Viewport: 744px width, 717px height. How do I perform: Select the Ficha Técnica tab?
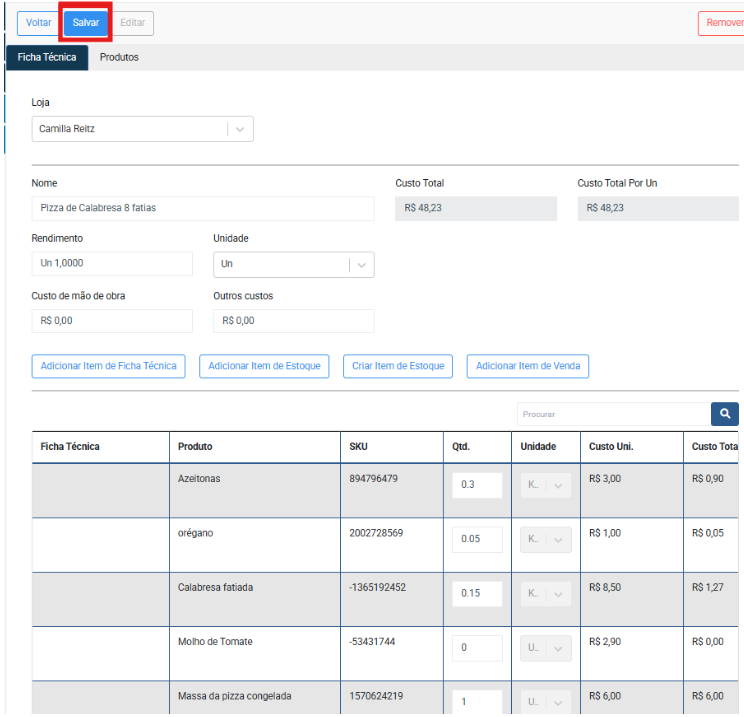pos(47,58)
